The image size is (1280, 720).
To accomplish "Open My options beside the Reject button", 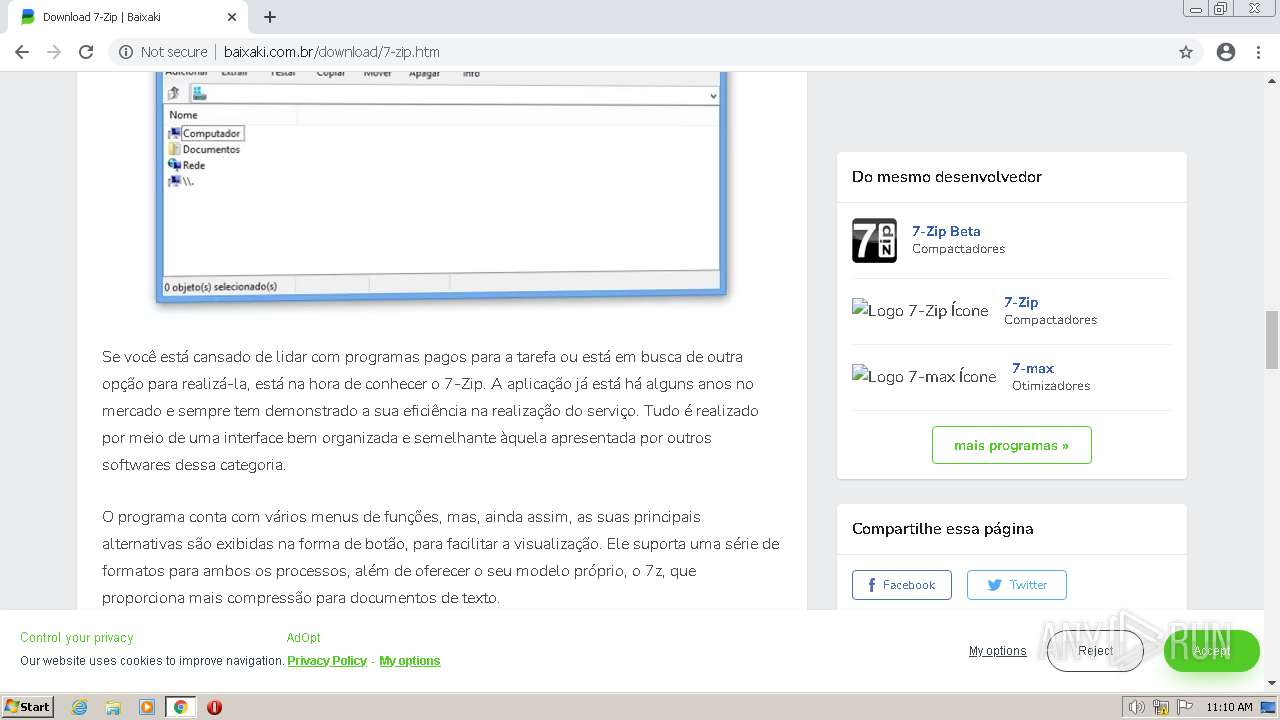I will (x=997, y=651).
